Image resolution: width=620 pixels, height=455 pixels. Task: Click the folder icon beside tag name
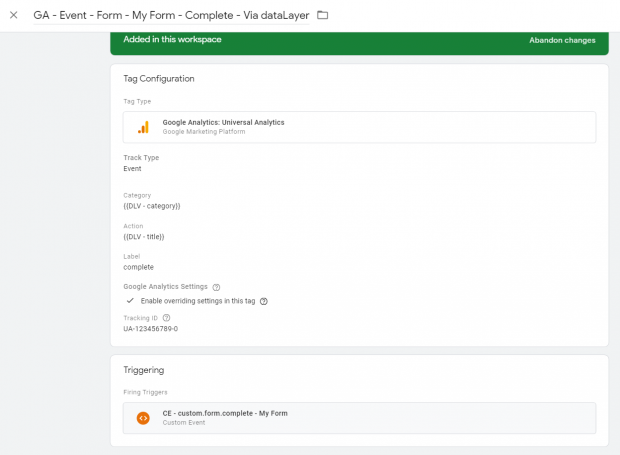[322, 15]
